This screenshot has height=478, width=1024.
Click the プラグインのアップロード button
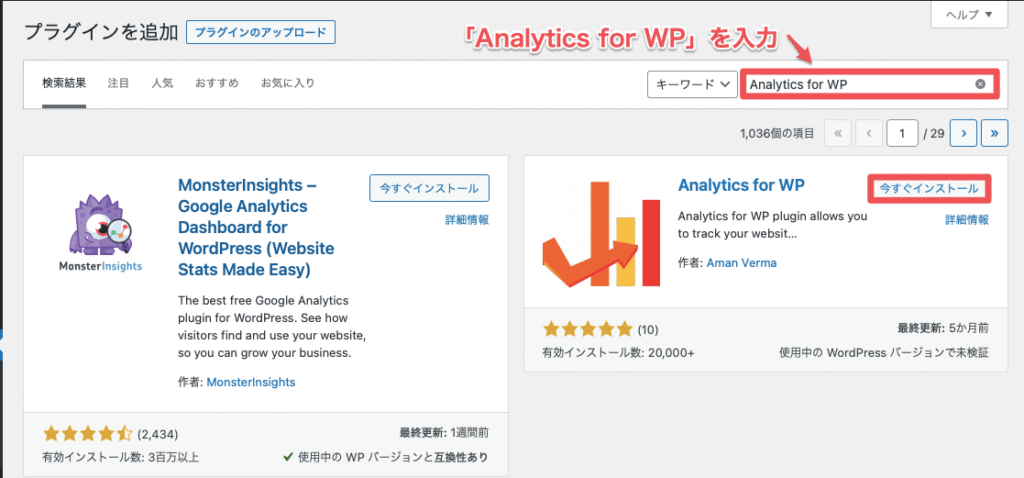click(261, 31)
